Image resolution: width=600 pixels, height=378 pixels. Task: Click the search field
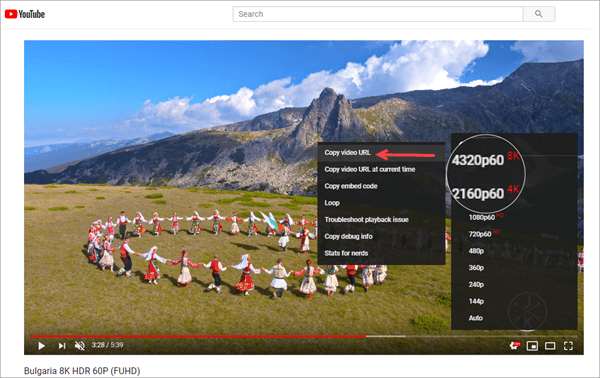(378, 14)
